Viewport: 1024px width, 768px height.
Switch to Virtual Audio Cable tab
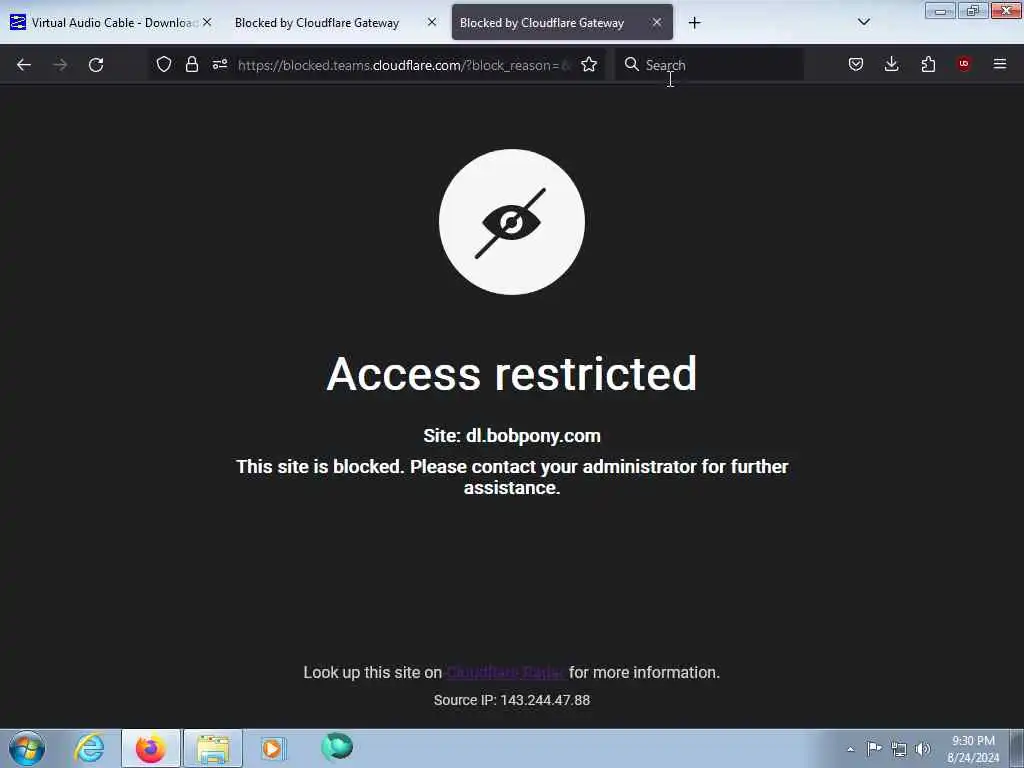click(x=111, y=23)
